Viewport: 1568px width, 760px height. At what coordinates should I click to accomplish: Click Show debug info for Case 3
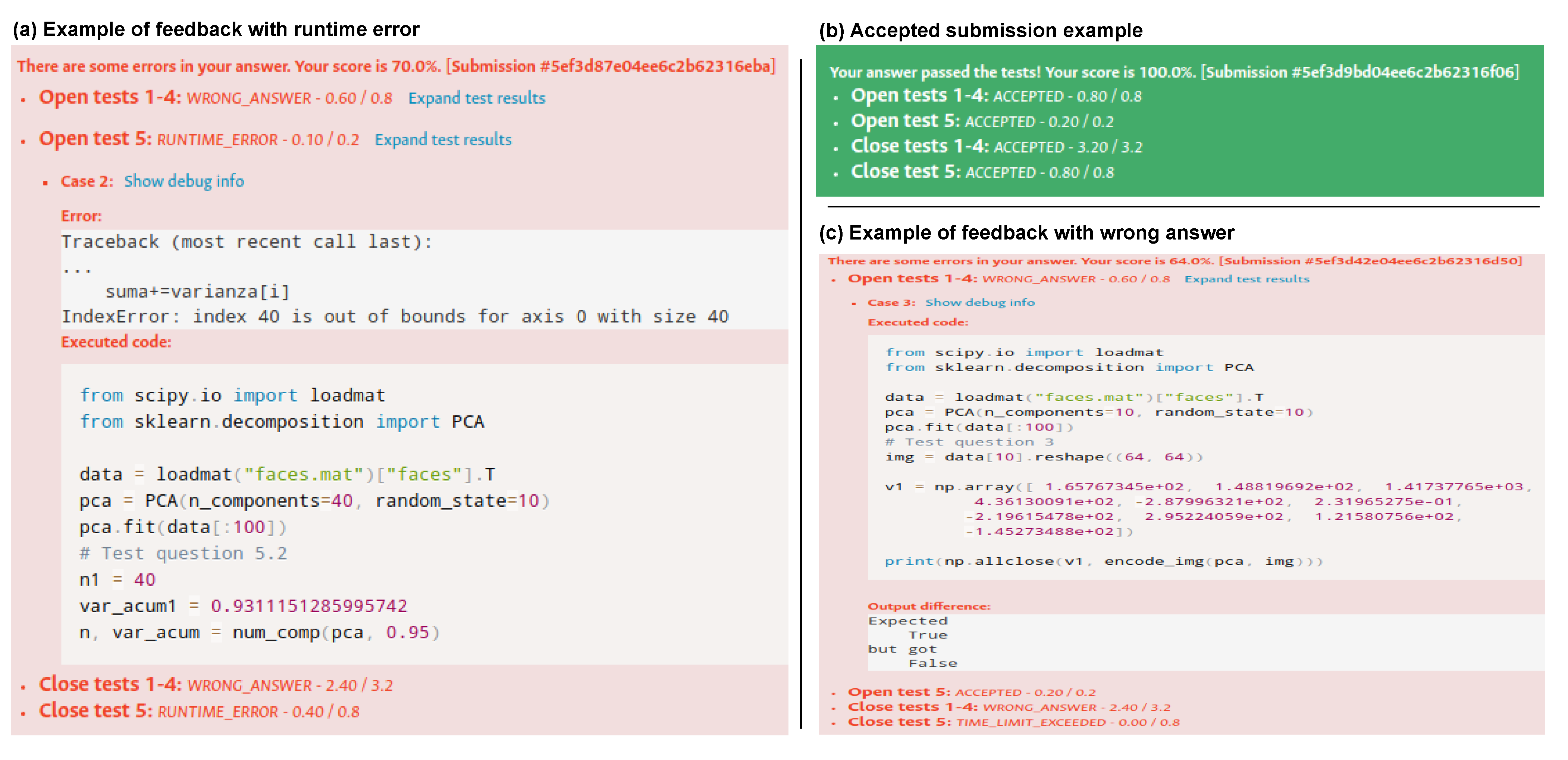(x=979, y=302)
